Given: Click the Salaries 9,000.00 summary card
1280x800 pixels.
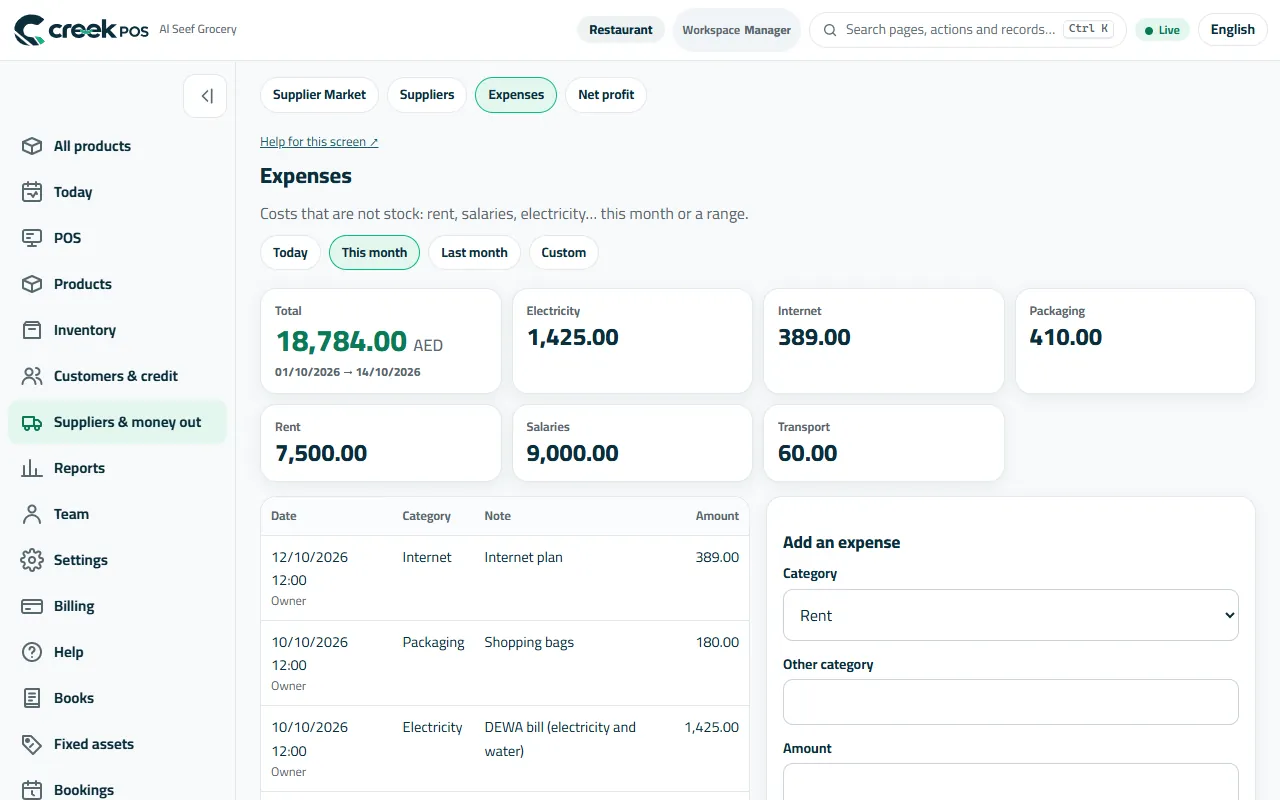Looking at the screenshot, I should point(632,443).
